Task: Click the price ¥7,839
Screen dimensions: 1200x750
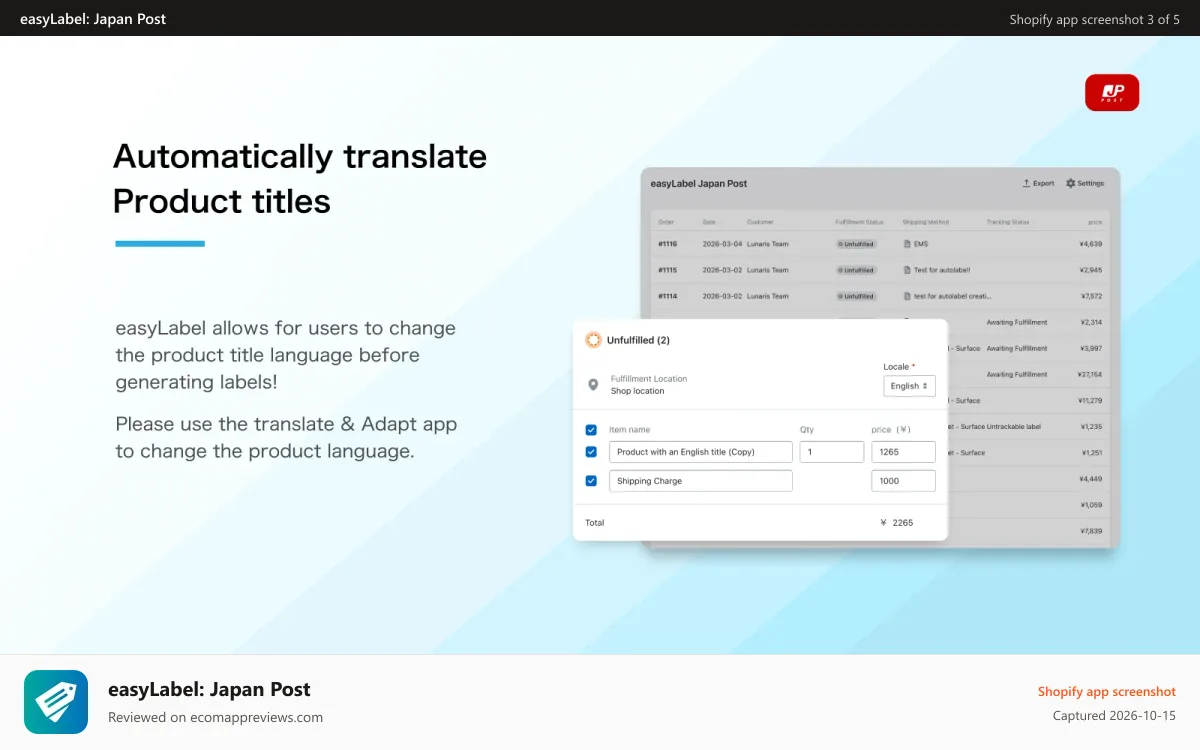Action: (1091, 530)
